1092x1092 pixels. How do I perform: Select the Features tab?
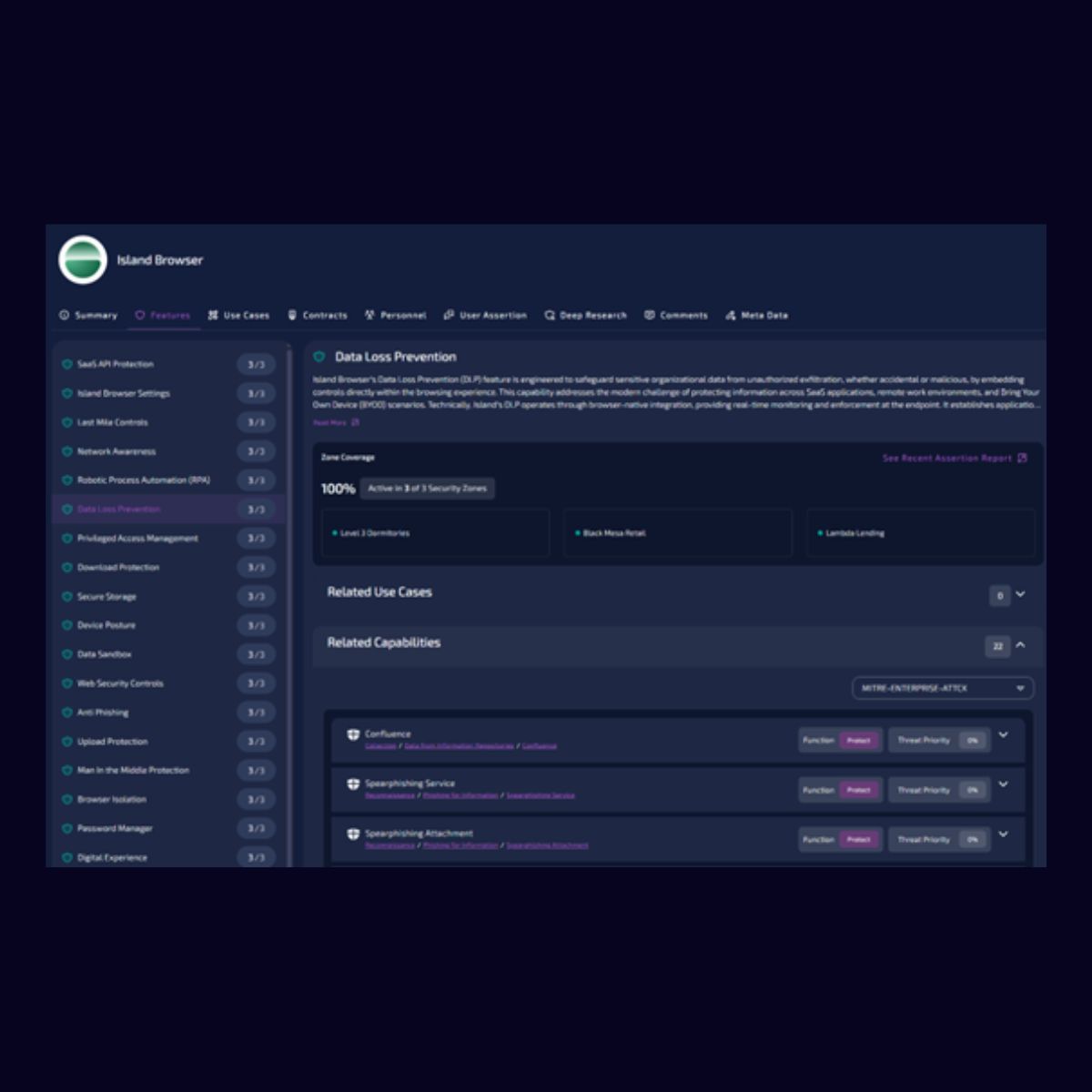click(x=163, y=315)
